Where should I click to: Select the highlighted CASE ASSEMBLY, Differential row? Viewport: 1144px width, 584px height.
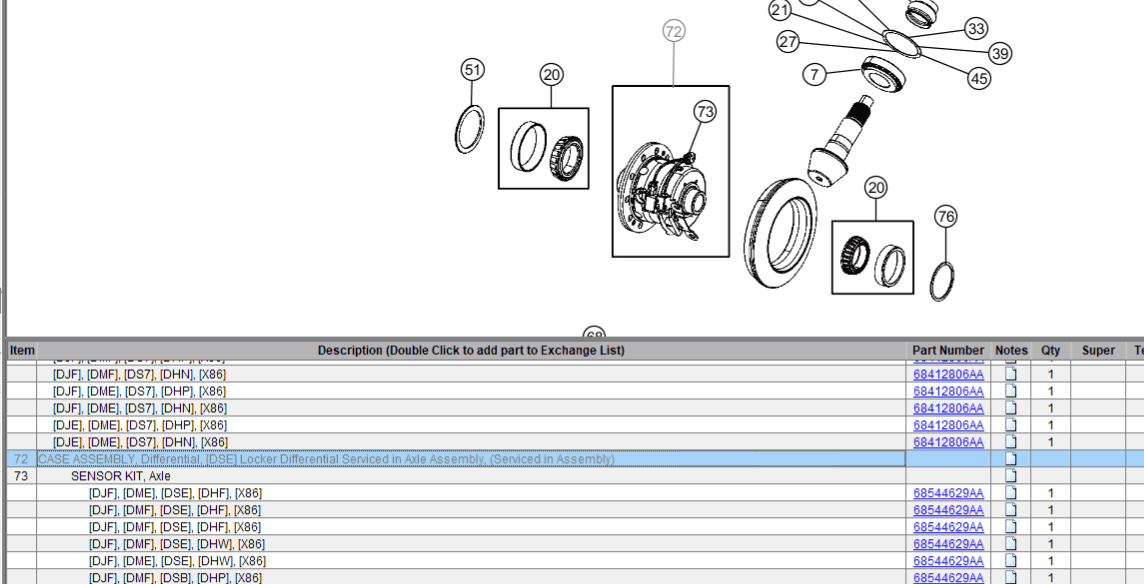tap(471, 459)
